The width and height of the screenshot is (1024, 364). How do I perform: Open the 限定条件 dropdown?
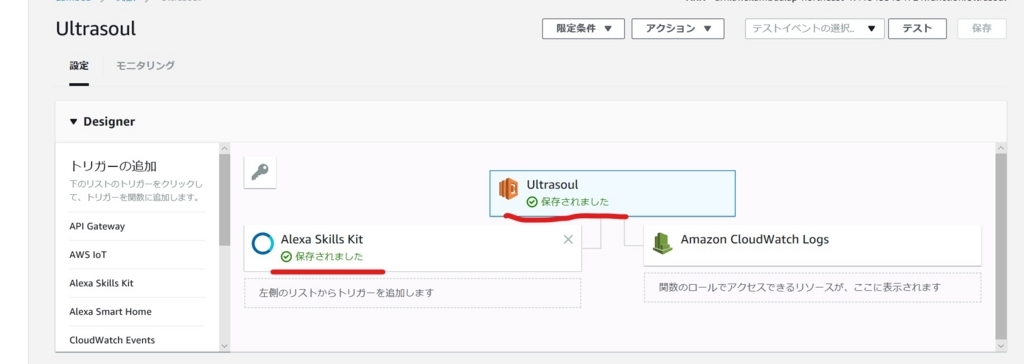tap(583, 29)
